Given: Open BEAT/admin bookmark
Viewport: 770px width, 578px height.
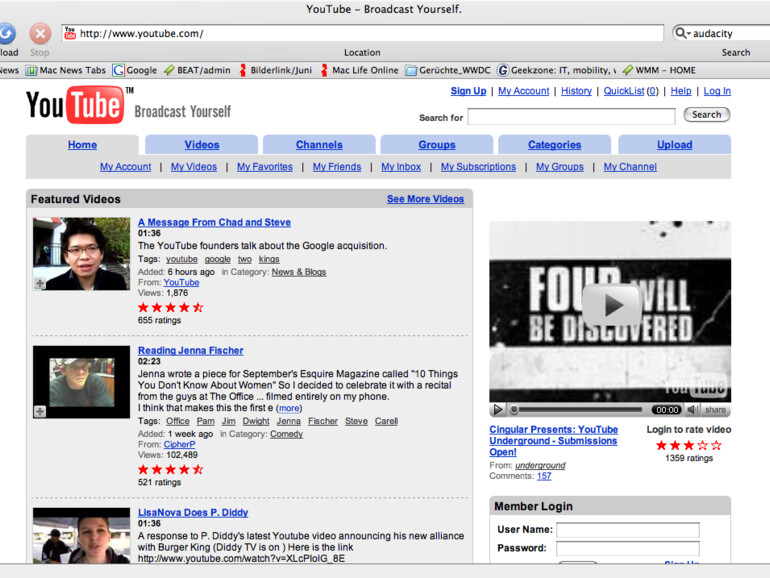Looking at the screenshot, I should tap(197, 70).
